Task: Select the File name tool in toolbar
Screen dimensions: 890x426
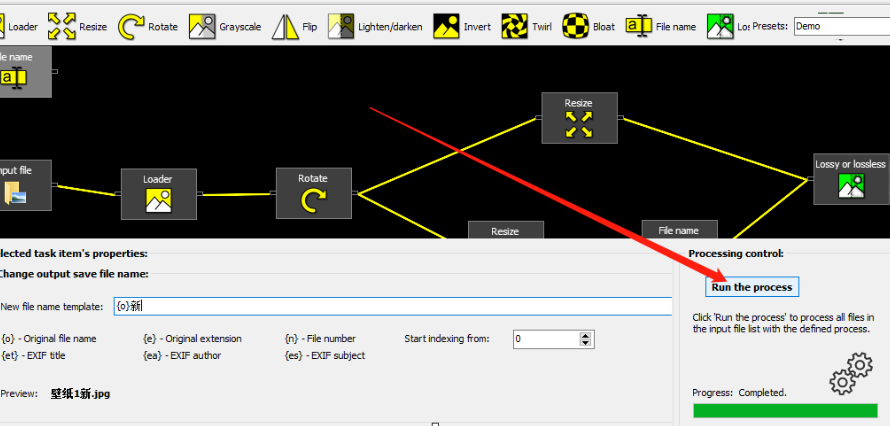Action: [661, 26]
